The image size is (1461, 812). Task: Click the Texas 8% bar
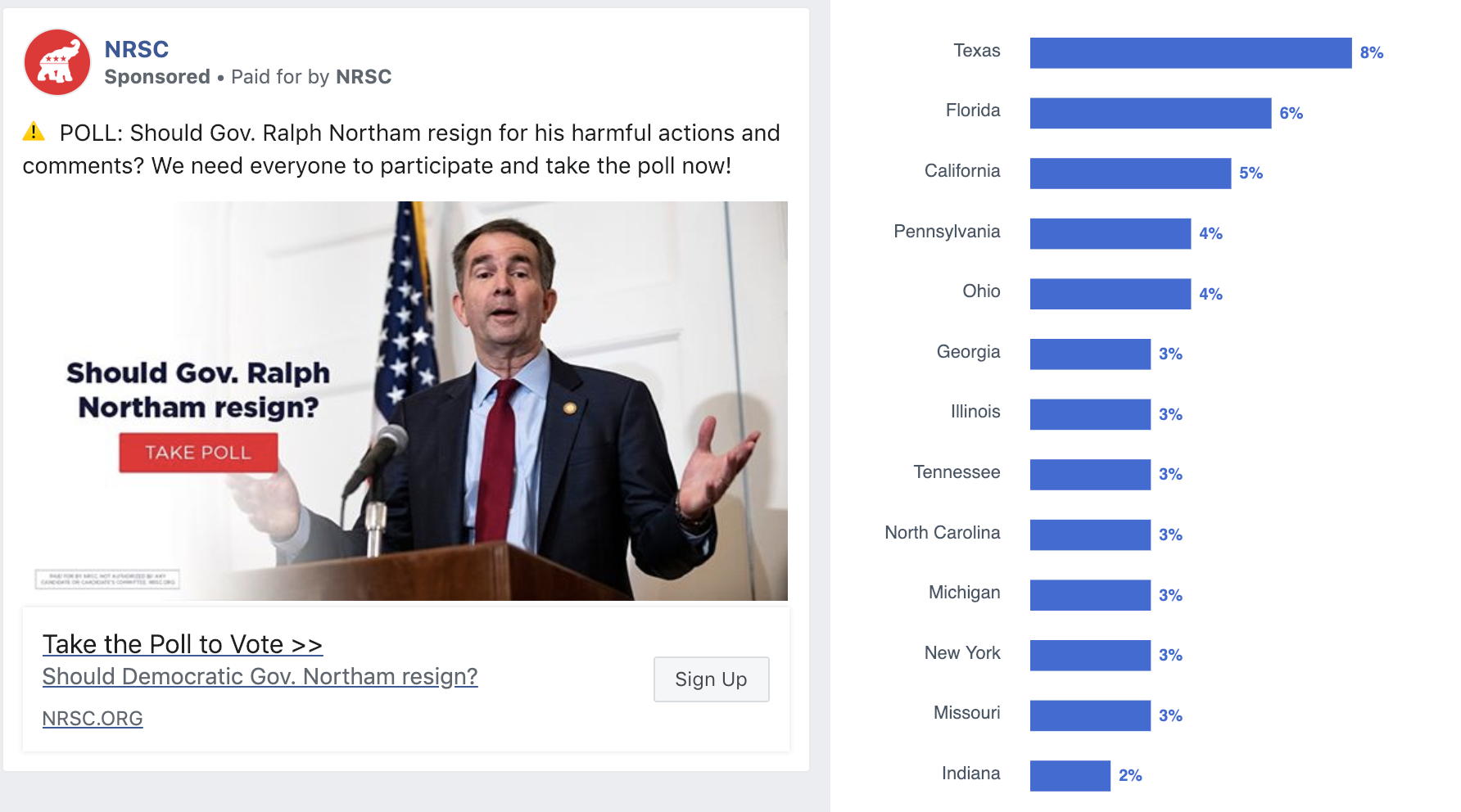tap(1190, 53)
